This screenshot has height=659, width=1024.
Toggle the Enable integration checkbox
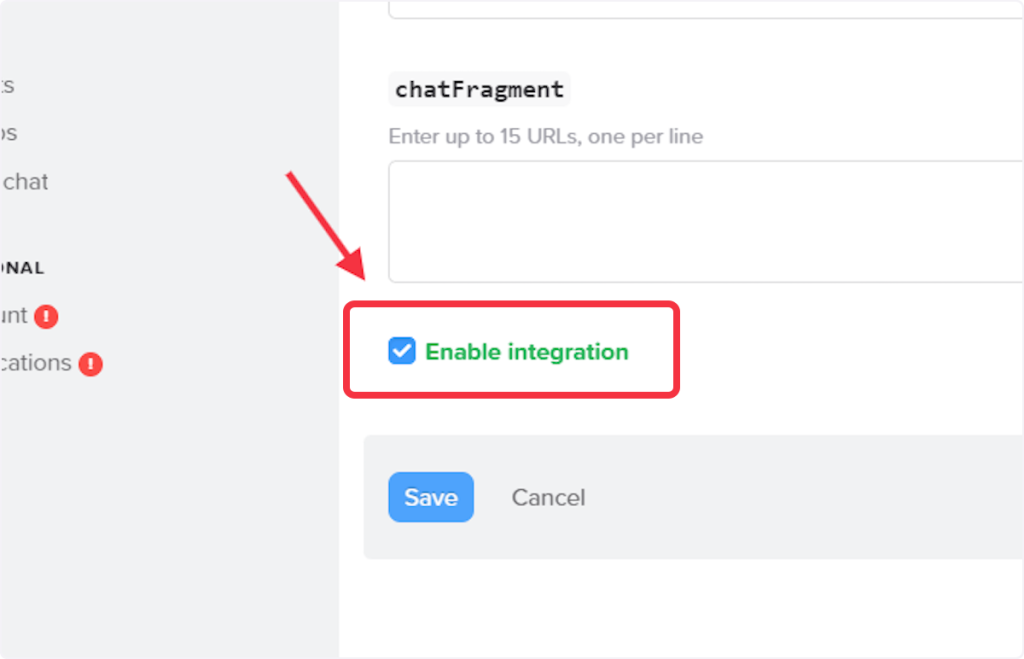[402, 352]
